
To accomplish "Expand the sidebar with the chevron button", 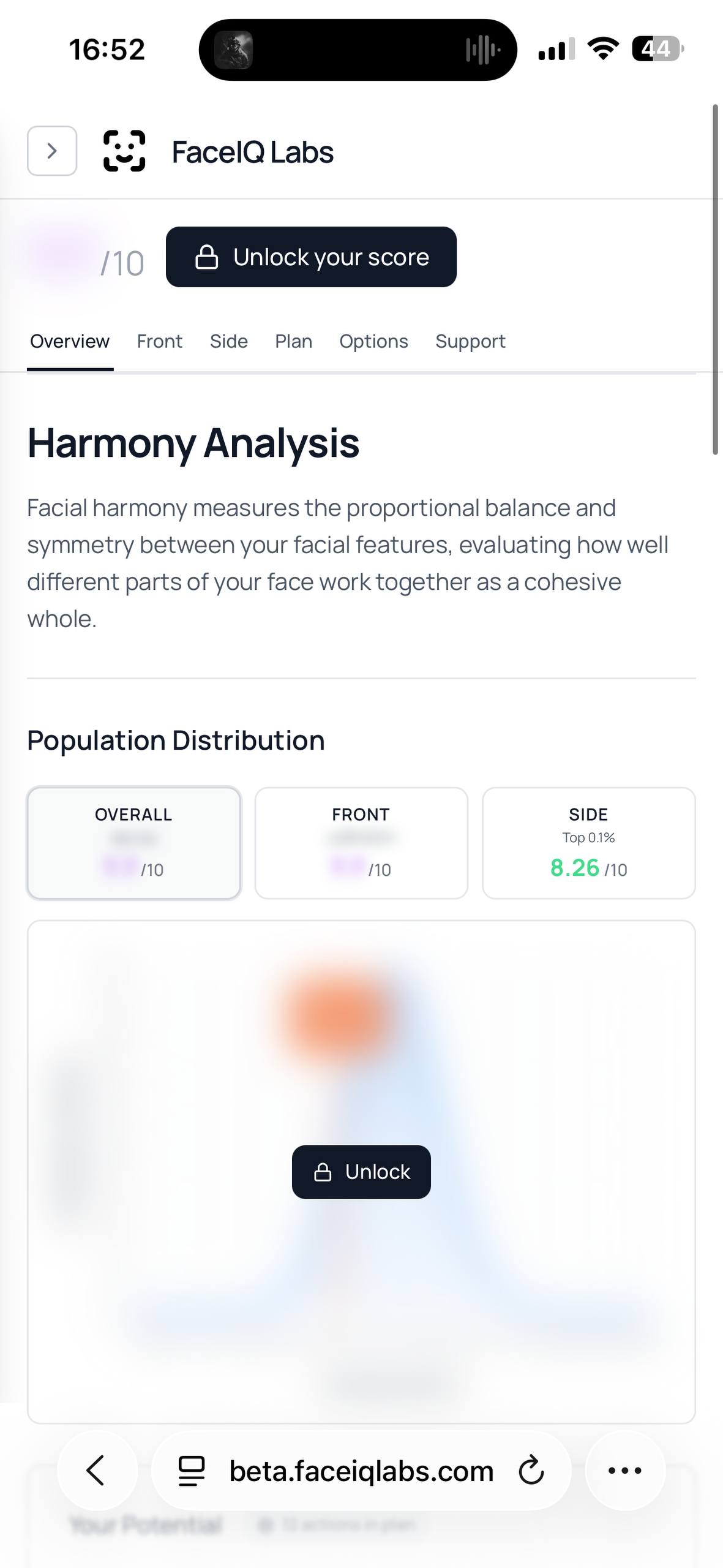I will coord(52,151).
